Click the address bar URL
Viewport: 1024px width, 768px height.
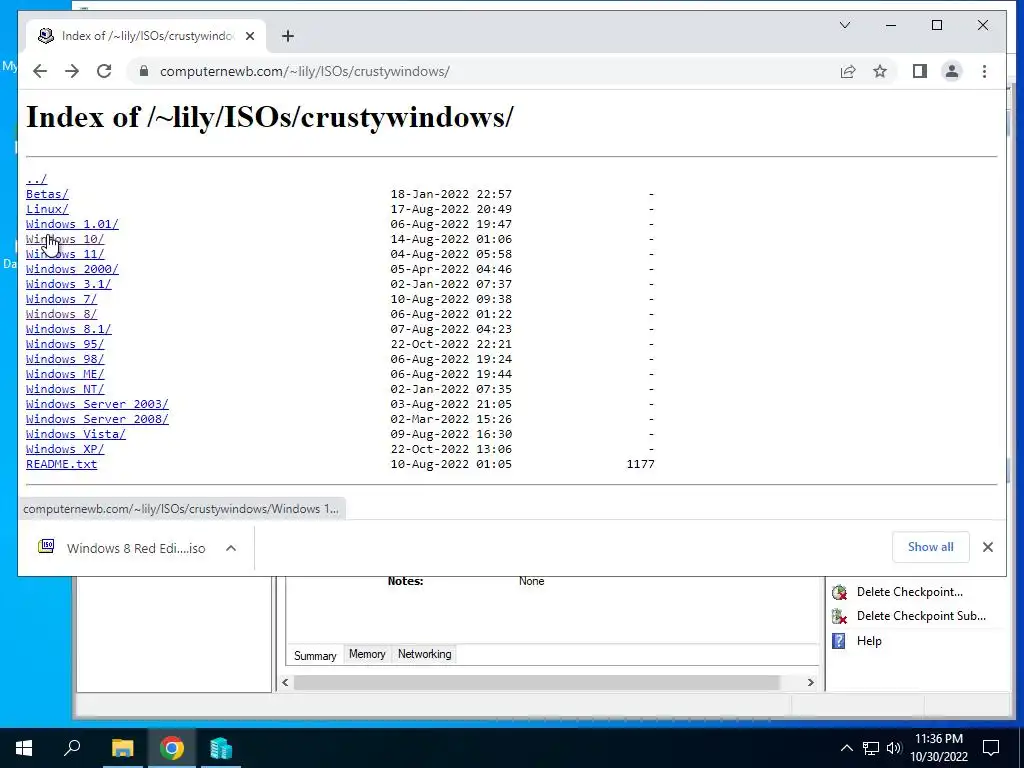pos(304,71)
